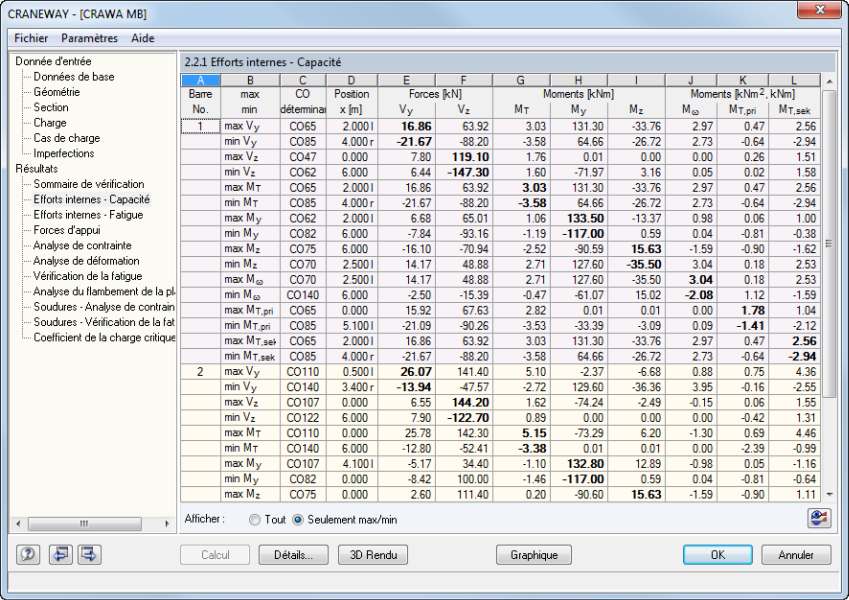This screenshot has width=849, height=600.
Task: Select 'Analyse de déformation' tree item
Action: point(82,261)
